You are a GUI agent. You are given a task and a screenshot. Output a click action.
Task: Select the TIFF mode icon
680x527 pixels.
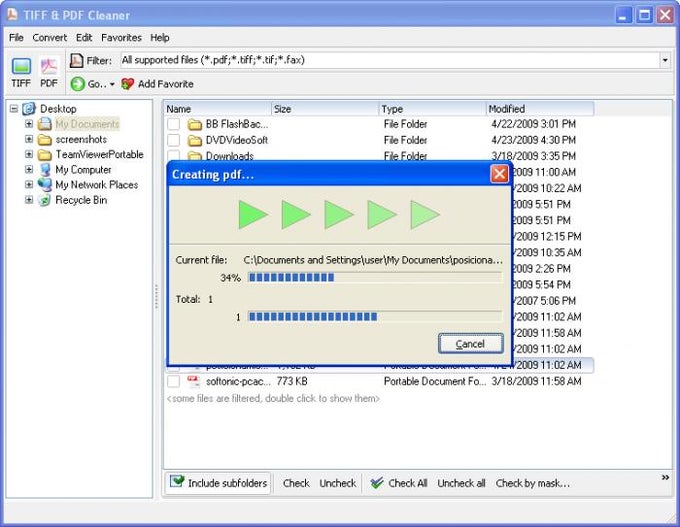pos(21,66)
